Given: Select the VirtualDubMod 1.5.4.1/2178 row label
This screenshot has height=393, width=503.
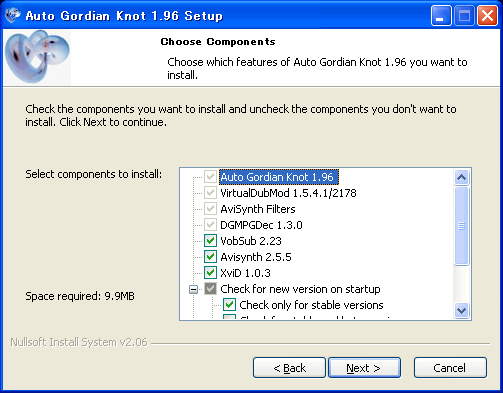Looking at the screenshot, I should click(x=288, y=193).
